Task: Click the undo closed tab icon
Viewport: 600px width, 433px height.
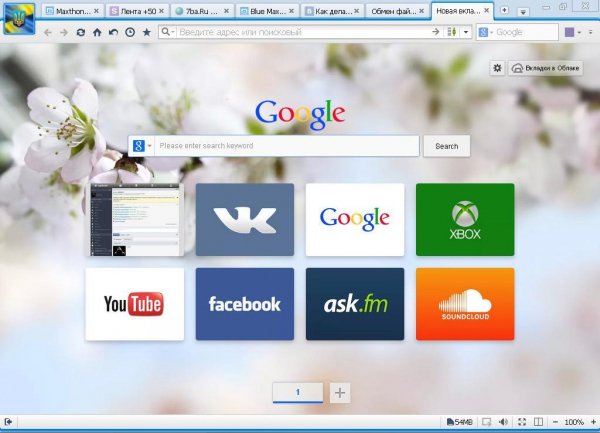Action: point(114,33)
